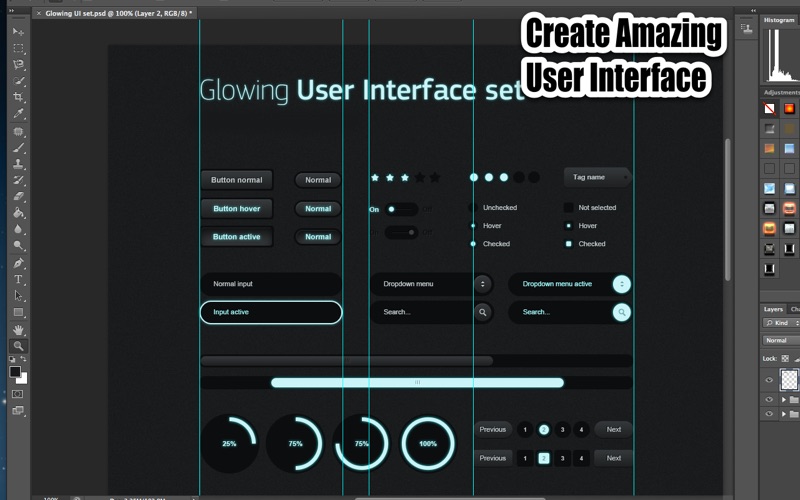Select the Healing Brush tool

pos(18,132)
